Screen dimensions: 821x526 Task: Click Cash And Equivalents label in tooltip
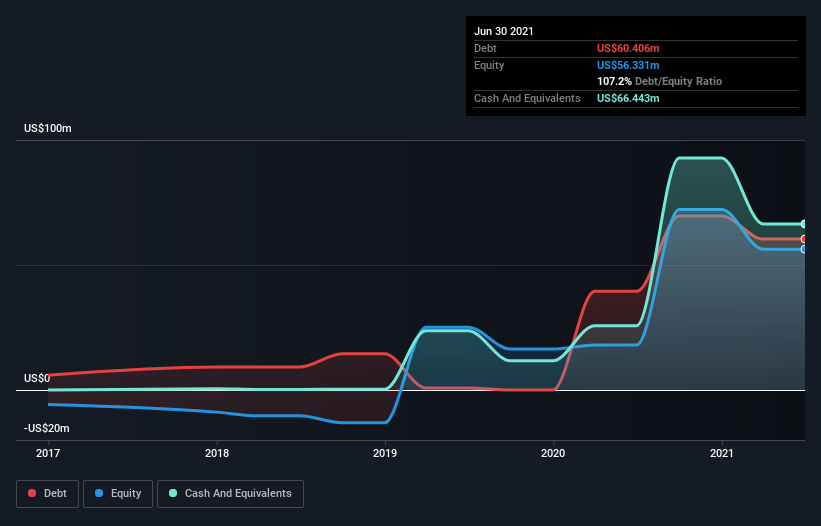[x=527, y=98]
